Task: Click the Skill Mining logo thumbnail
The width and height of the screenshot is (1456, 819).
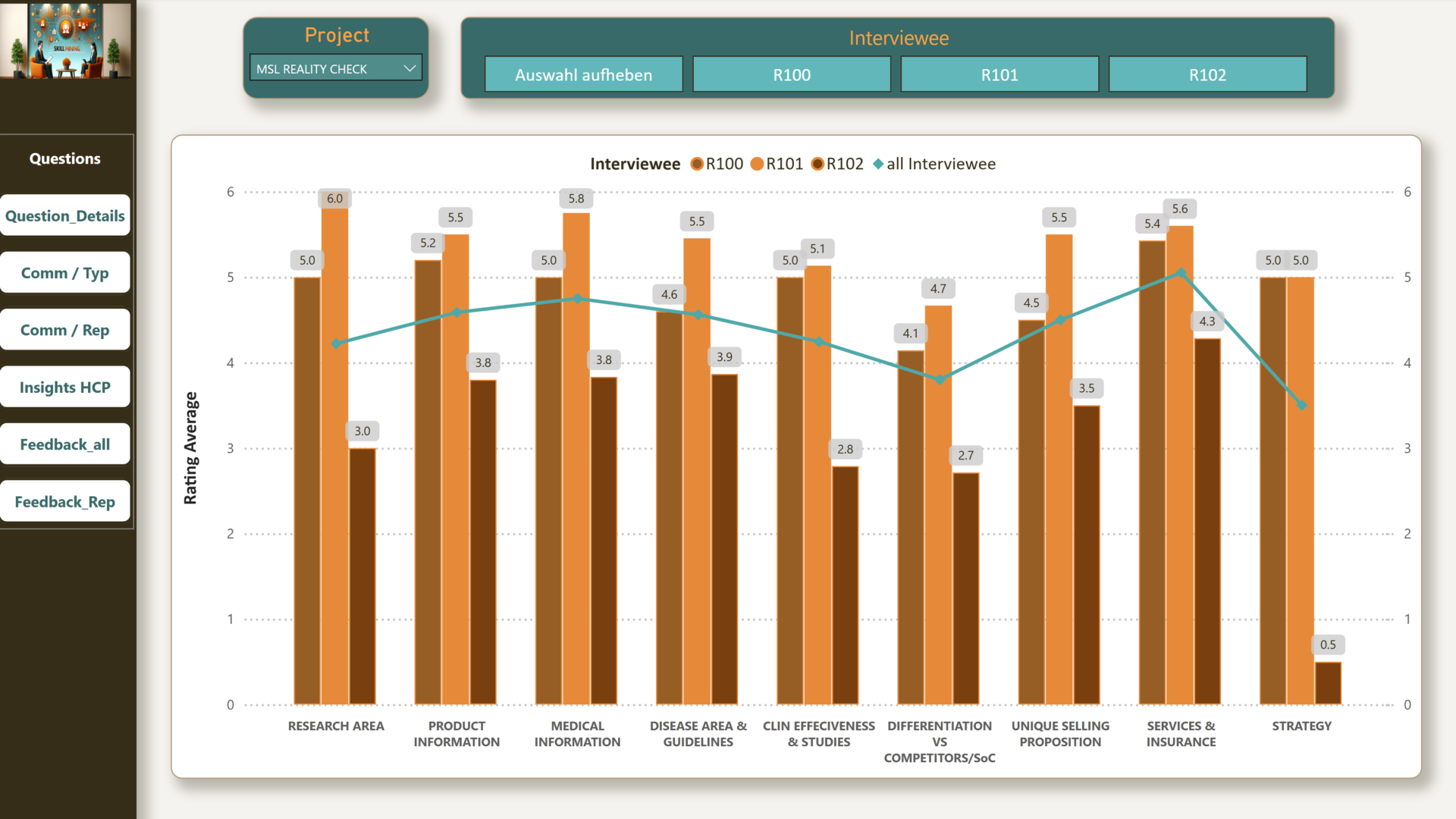Action: pyautogui.click(x=65, y=39)
